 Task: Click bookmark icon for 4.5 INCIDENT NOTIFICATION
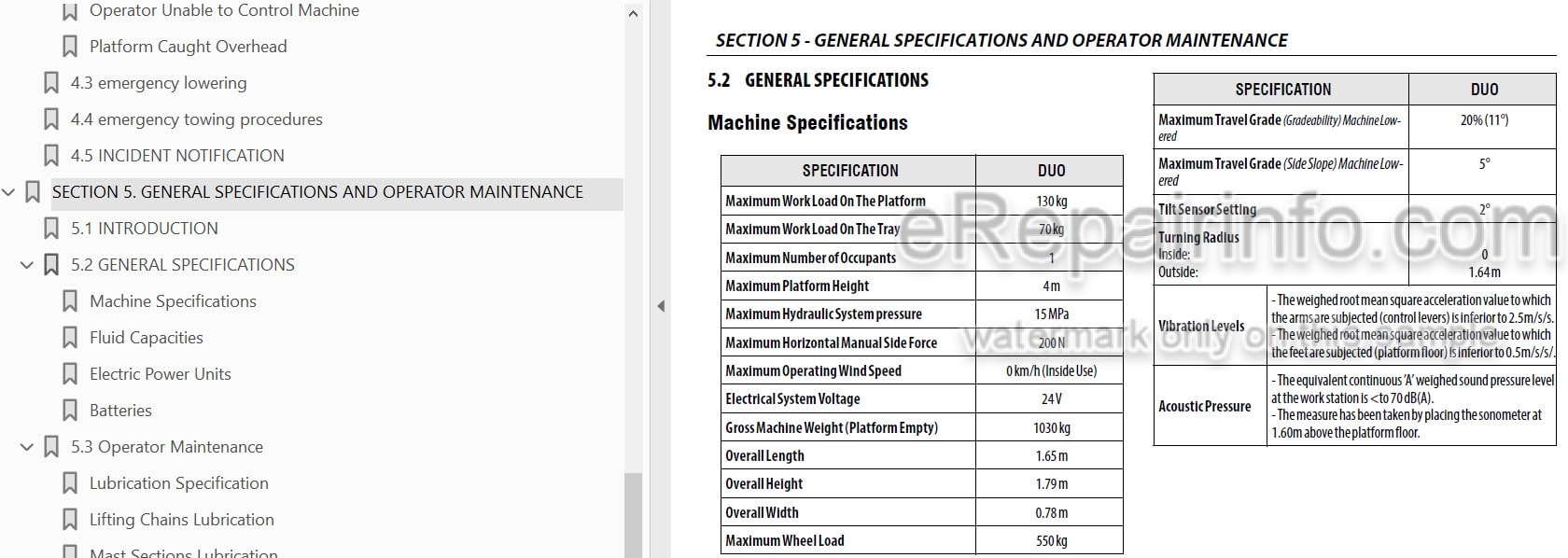pyautogui.click(x=51, y=156)
